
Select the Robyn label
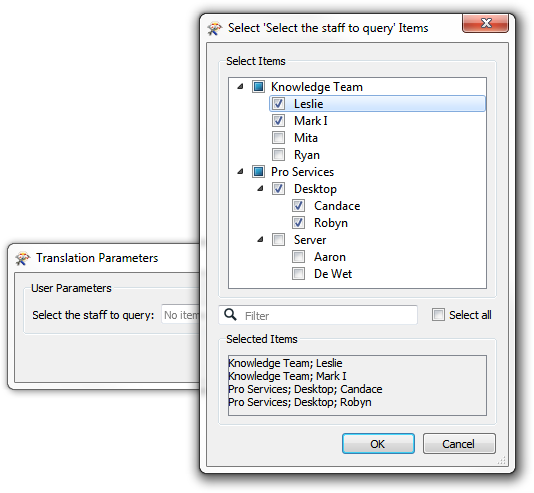pyautogui.click(x=331, y=223)
